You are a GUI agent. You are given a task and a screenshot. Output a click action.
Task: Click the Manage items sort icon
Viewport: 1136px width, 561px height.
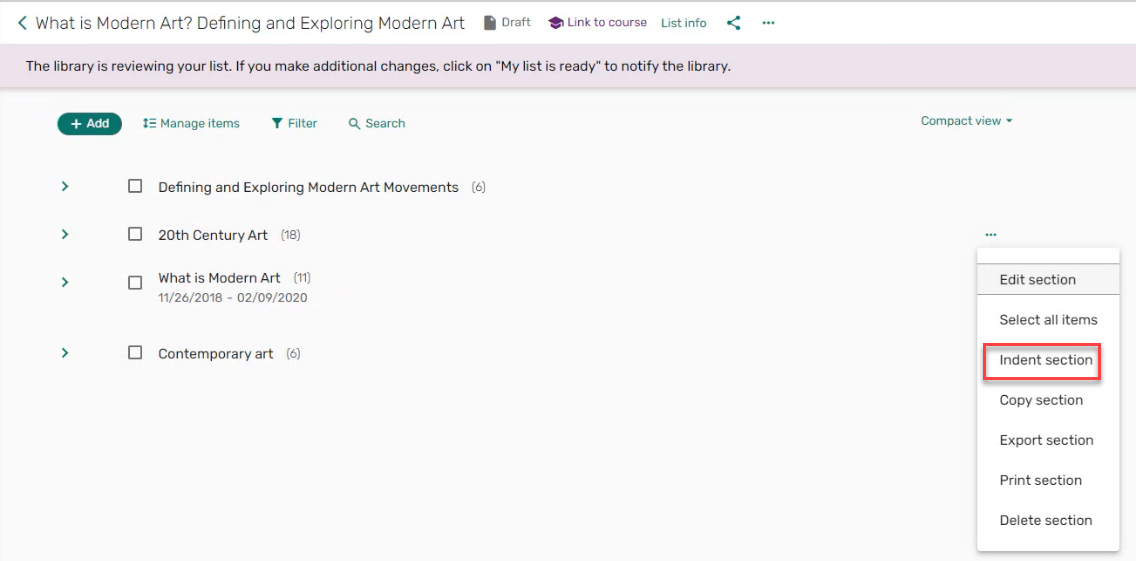(149, 123)
